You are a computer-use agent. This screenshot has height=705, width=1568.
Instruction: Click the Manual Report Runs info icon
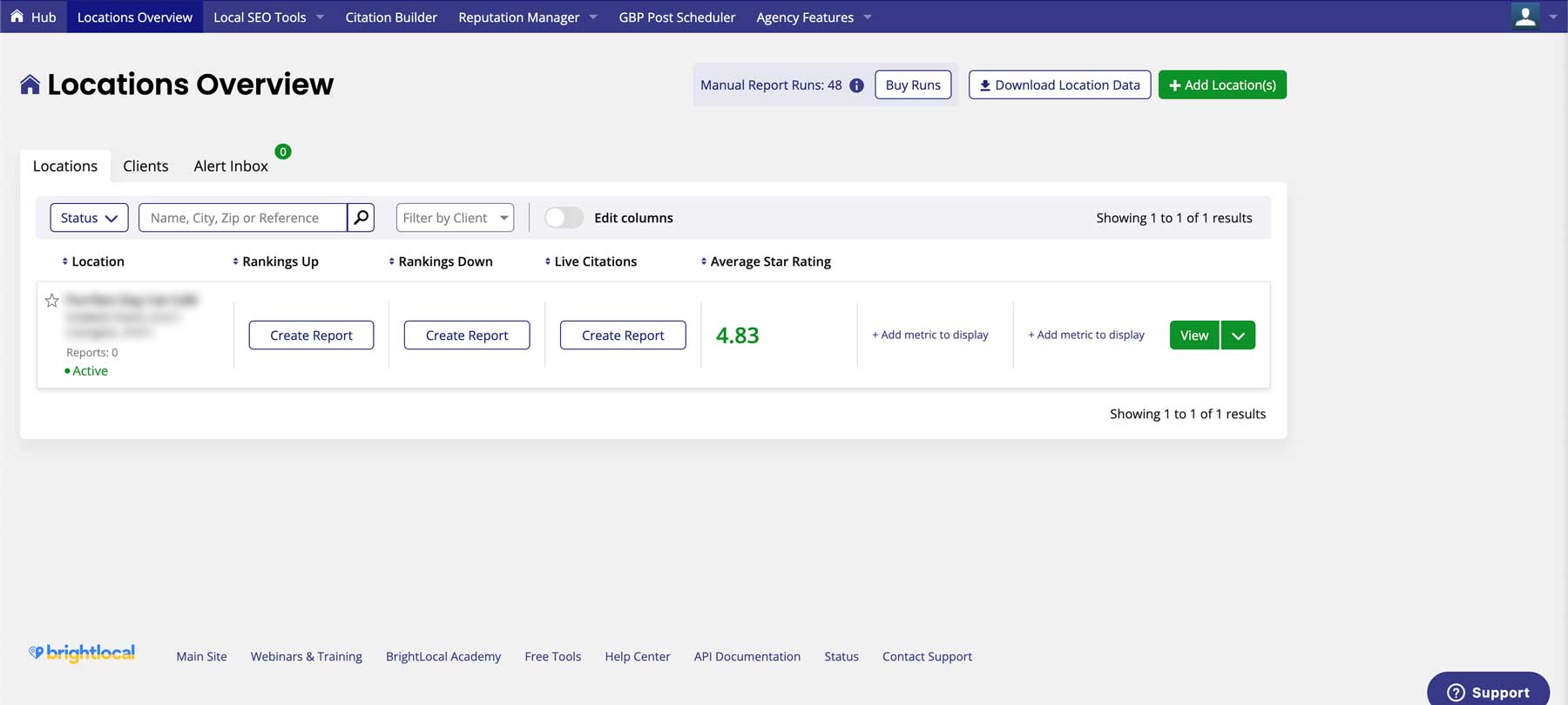pyautogui.click(x=856, y=85)
